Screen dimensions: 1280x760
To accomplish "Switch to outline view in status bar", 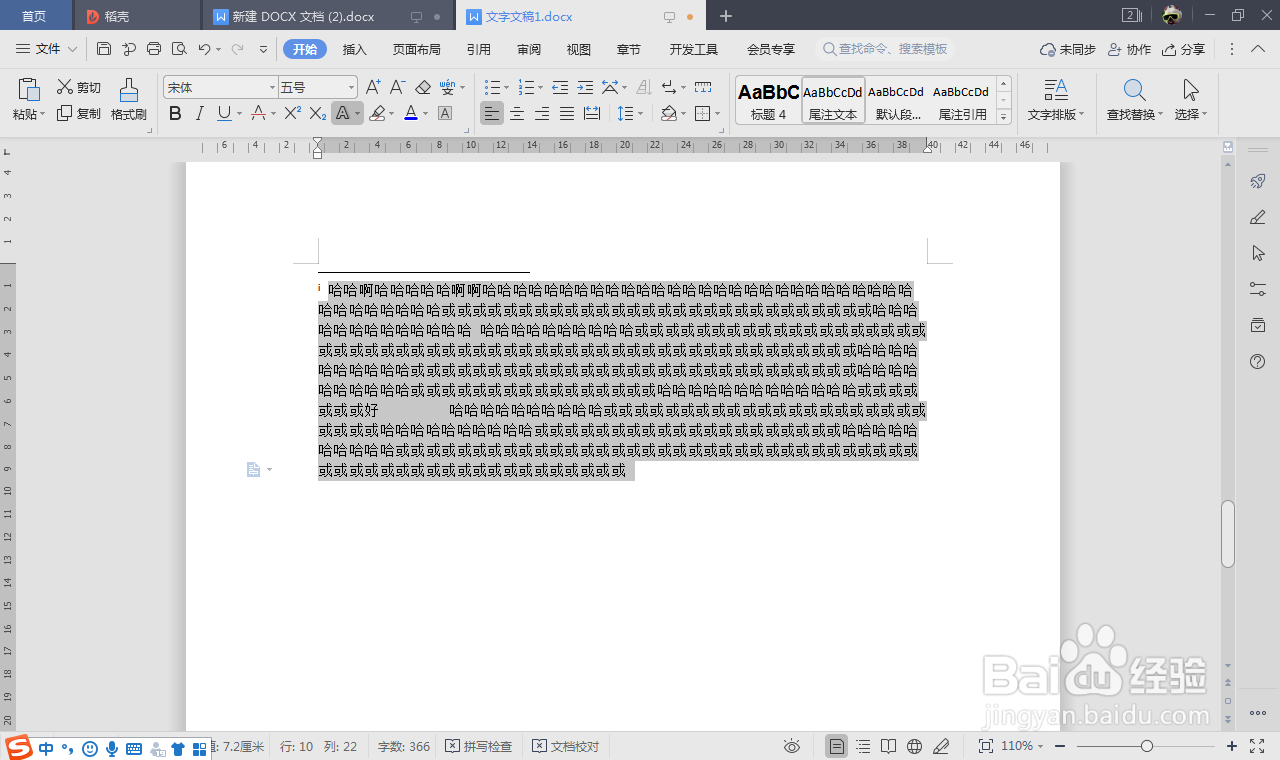I will 863,746.
